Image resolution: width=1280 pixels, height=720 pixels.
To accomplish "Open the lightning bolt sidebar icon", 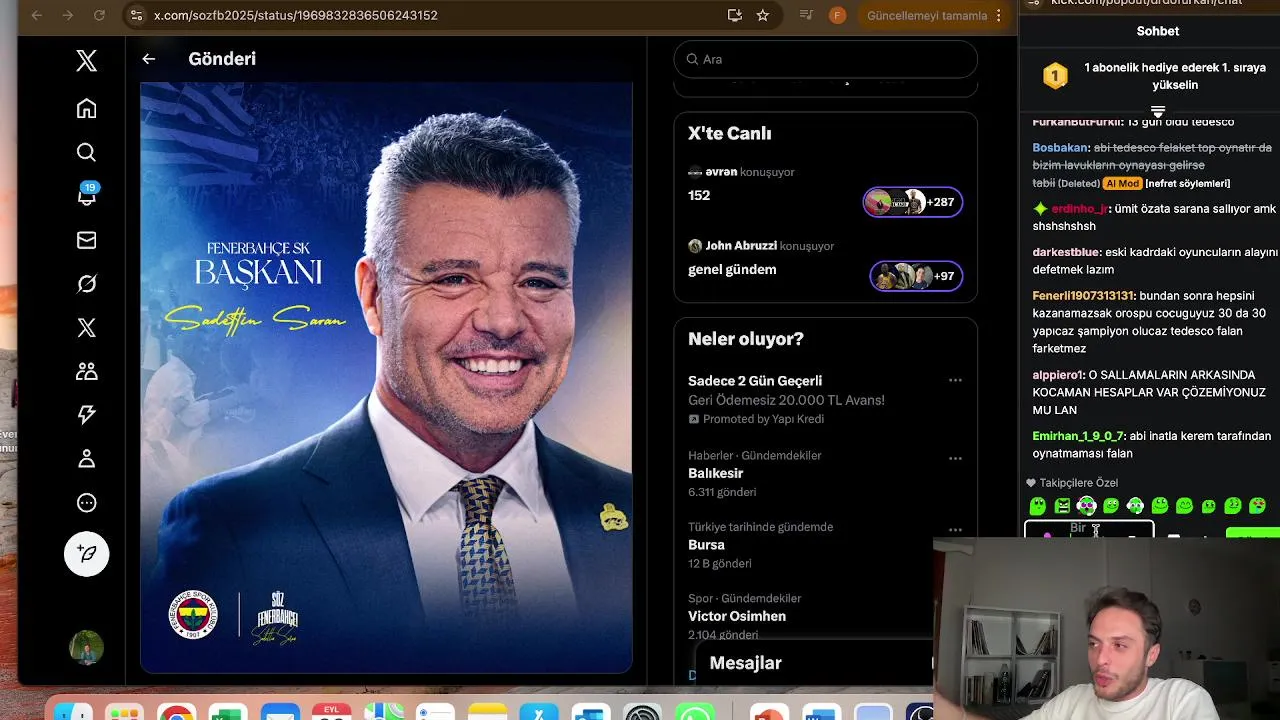I will (x=87, y=415).
